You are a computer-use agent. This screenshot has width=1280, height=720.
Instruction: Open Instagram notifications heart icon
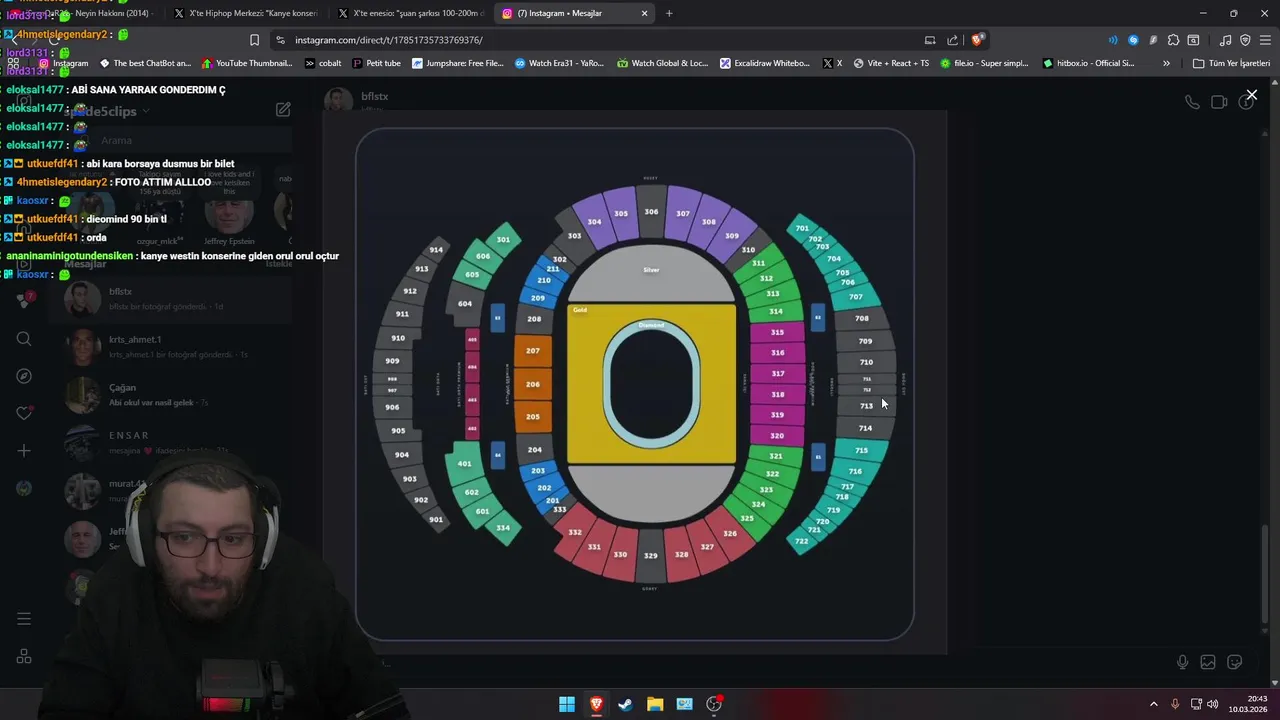point(24,413)
